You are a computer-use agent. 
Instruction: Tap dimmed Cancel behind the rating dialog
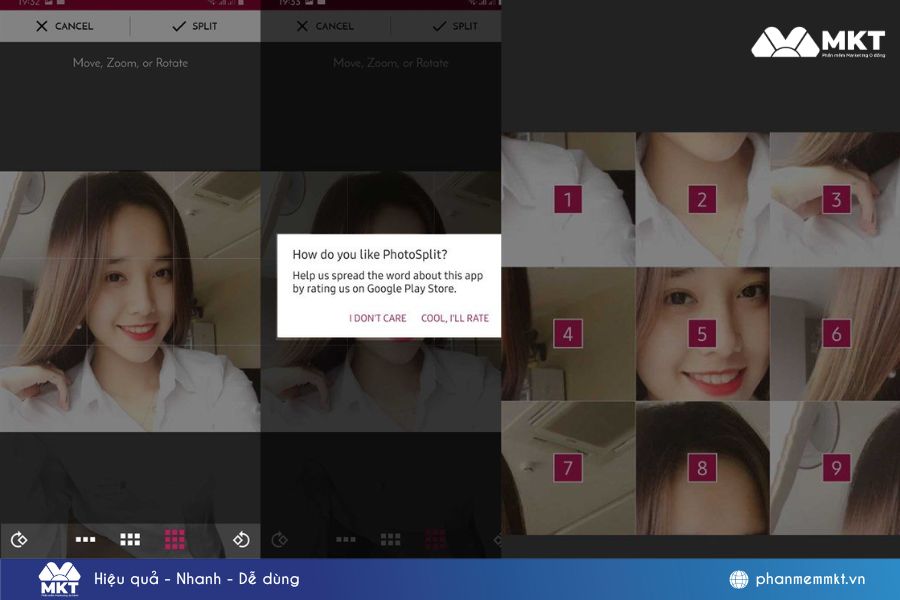click(325, 26)
